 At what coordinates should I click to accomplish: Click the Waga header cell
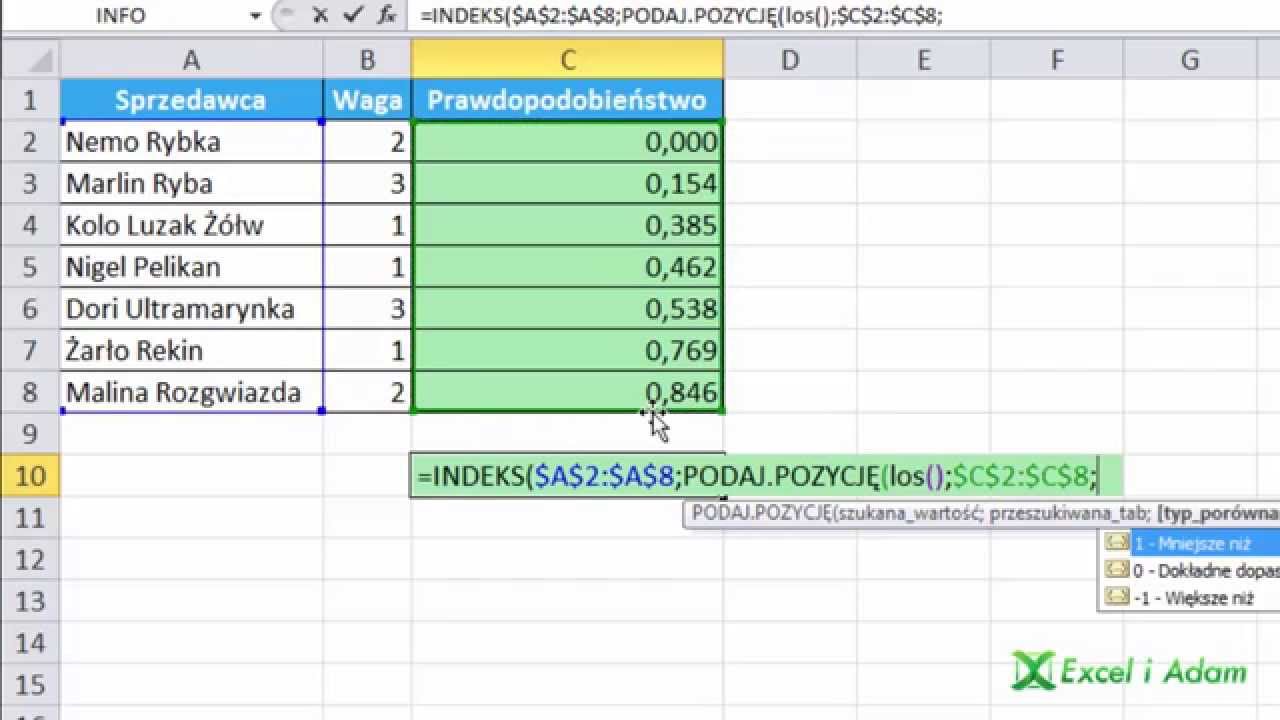point(367,100)
